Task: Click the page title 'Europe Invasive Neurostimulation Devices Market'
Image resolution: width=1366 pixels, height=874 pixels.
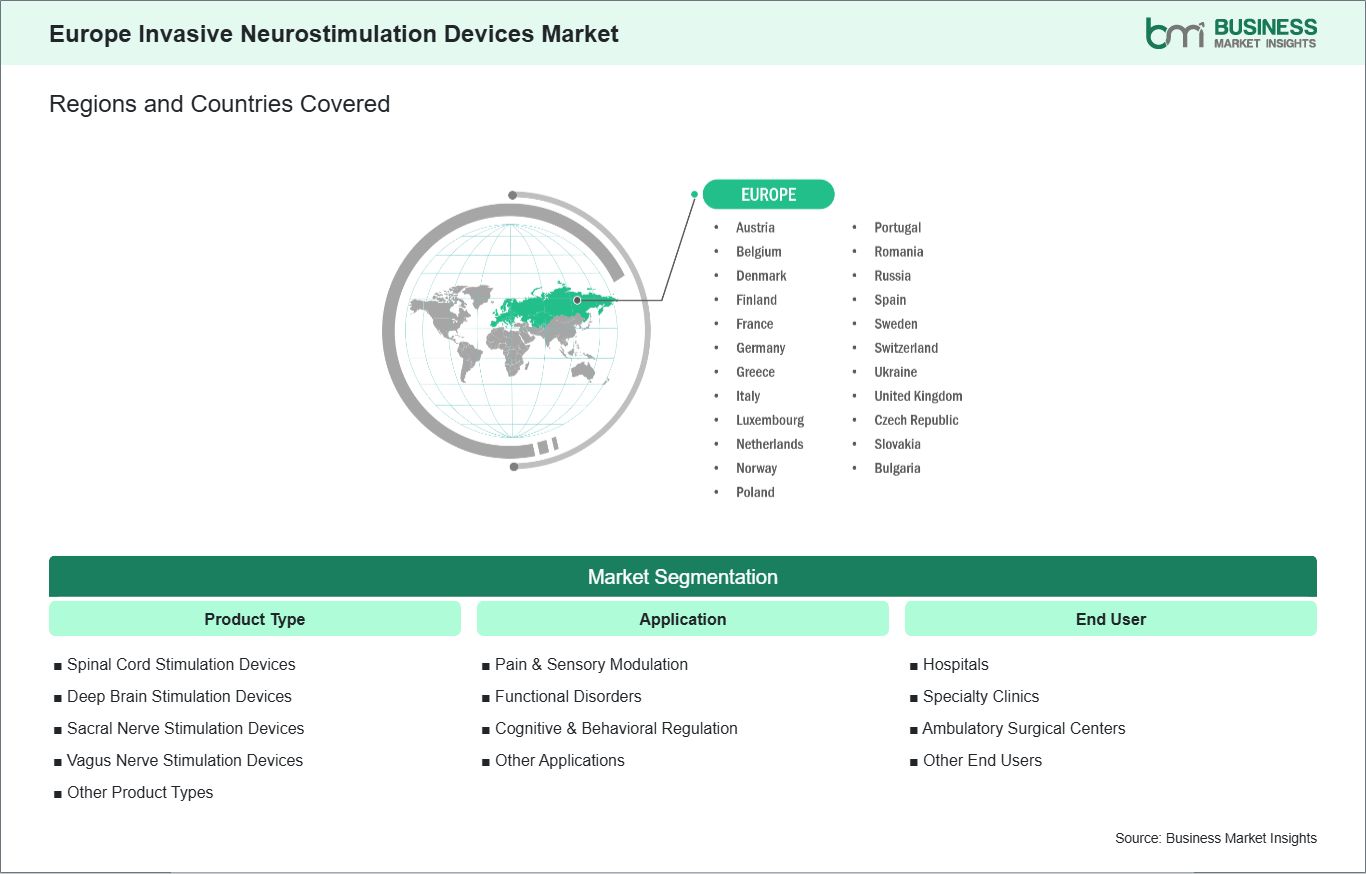Action: [334, 34]
